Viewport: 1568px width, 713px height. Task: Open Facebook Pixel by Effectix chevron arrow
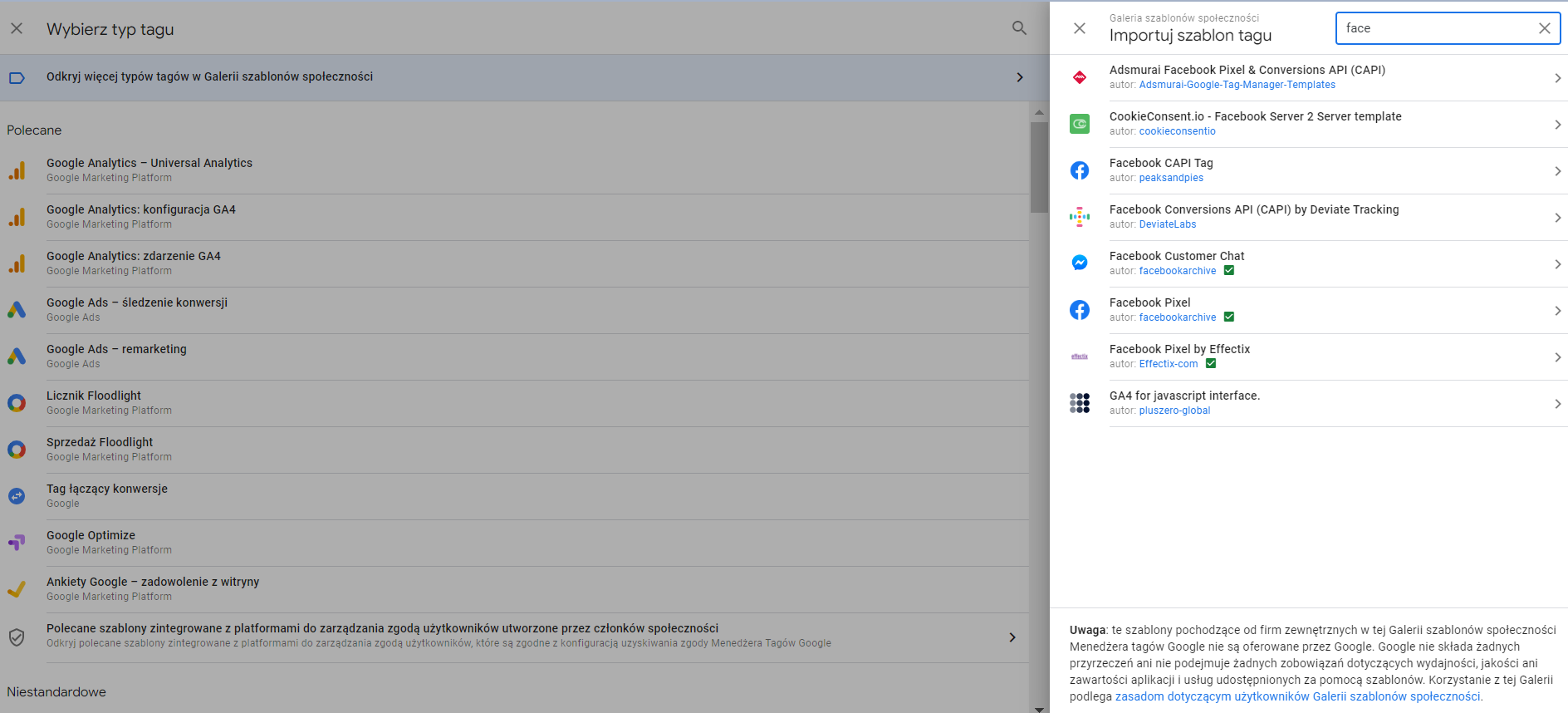[x=1557, y=357]
